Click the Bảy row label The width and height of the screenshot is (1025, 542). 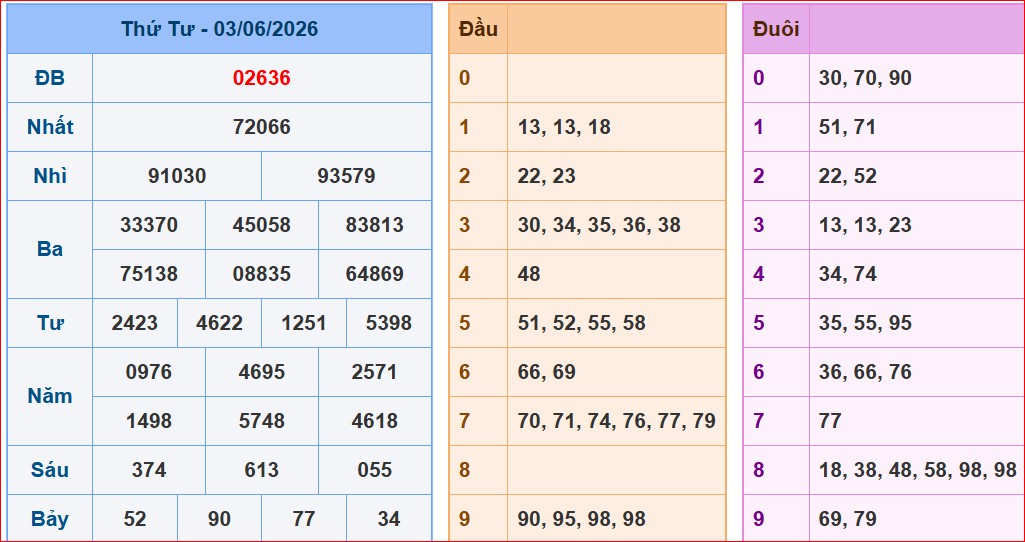(50, 519)
